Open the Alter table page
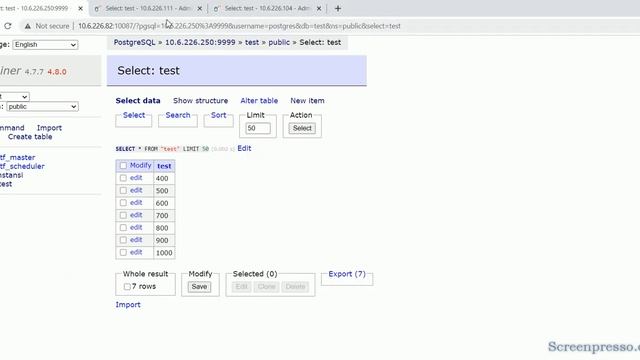640x360 pixels. (x=259, y=100)
